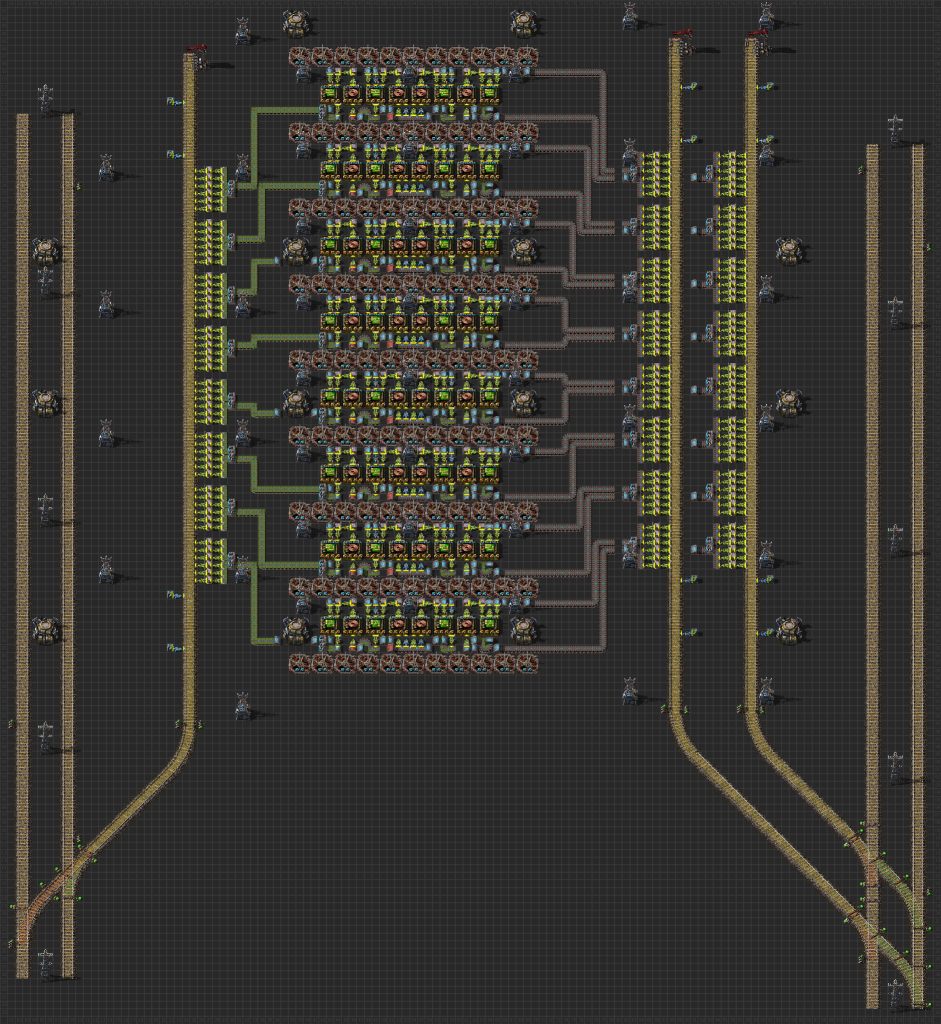
Task: Click the roboport above the factory's top-right corner
Action: (x=523, y=24)
